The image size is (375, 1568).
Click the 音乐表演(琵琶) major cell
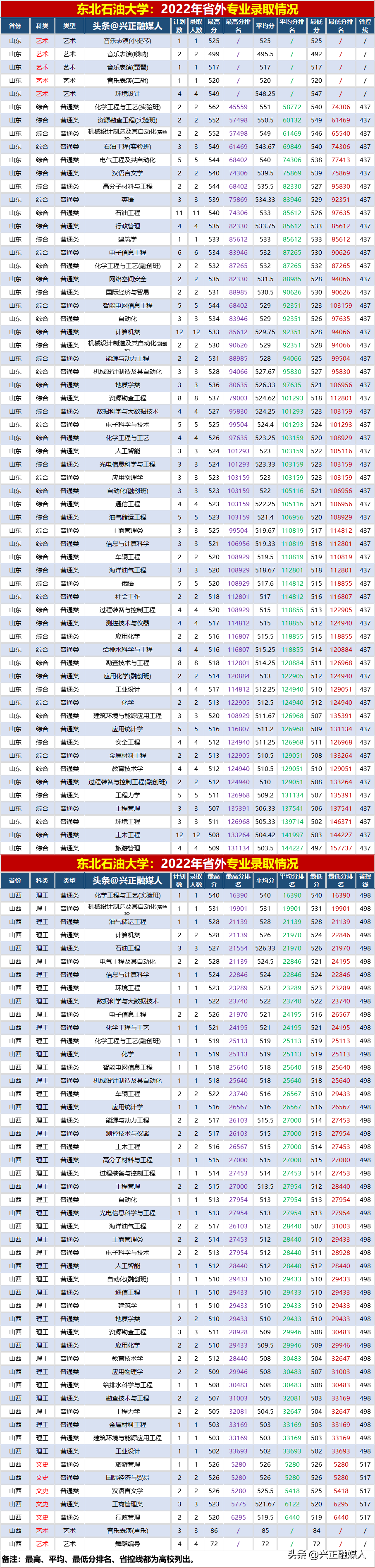point(127,67)
